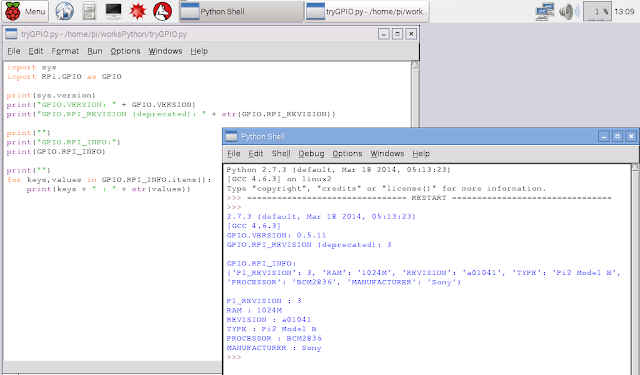Click 'import sys' line in editor
The image size is (640, 375).
click(x=31, y=67)
